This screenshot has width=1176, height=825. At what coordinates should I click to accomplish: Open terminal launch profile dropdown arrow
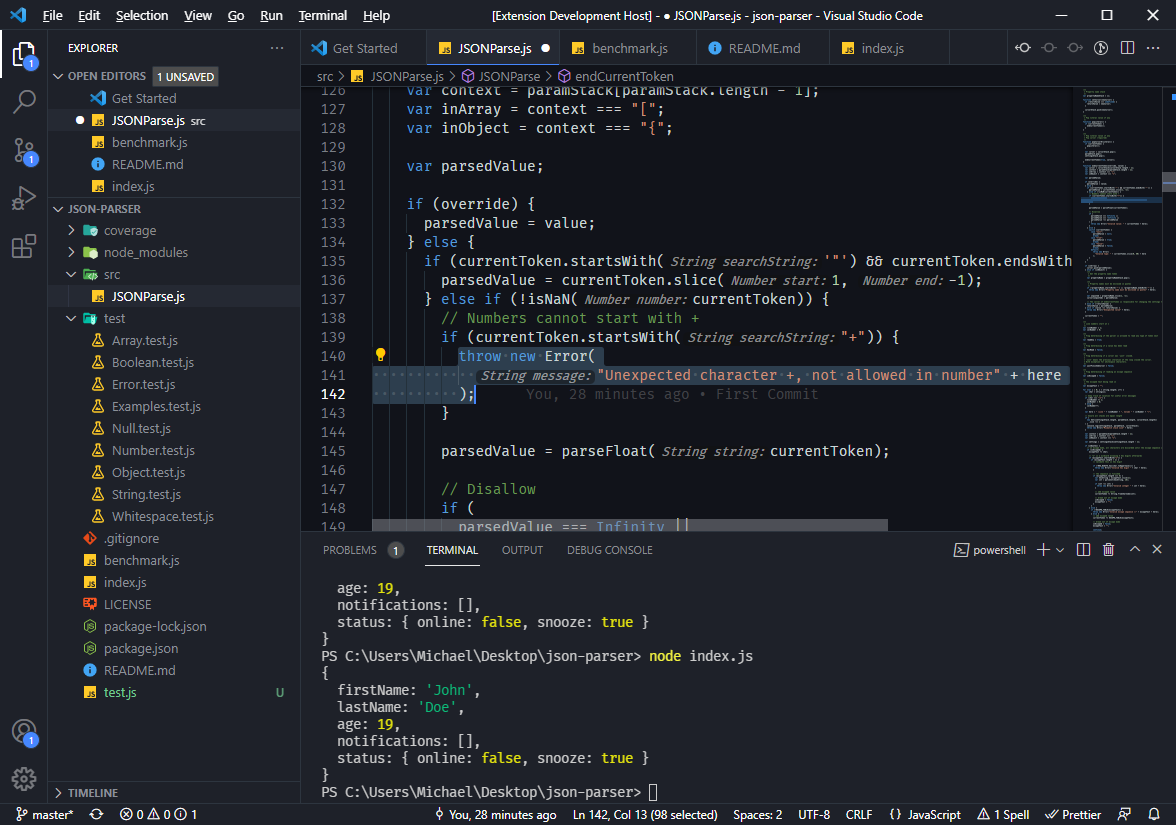pos(1060,550)
